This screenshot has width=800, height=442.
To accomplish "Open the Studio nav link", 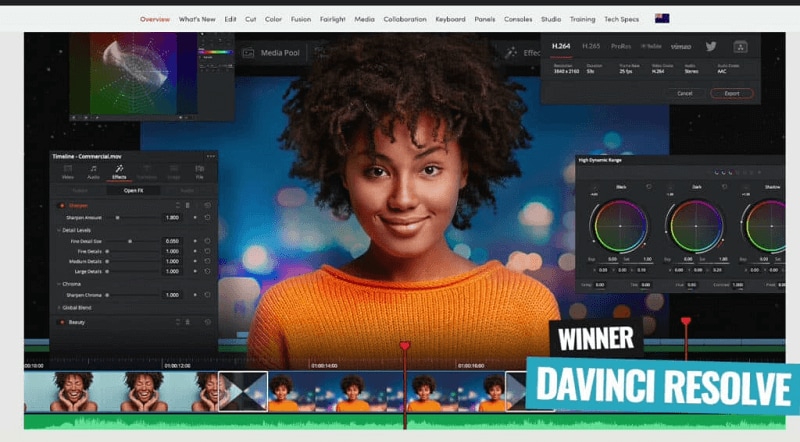I will [x=551, y=19].
